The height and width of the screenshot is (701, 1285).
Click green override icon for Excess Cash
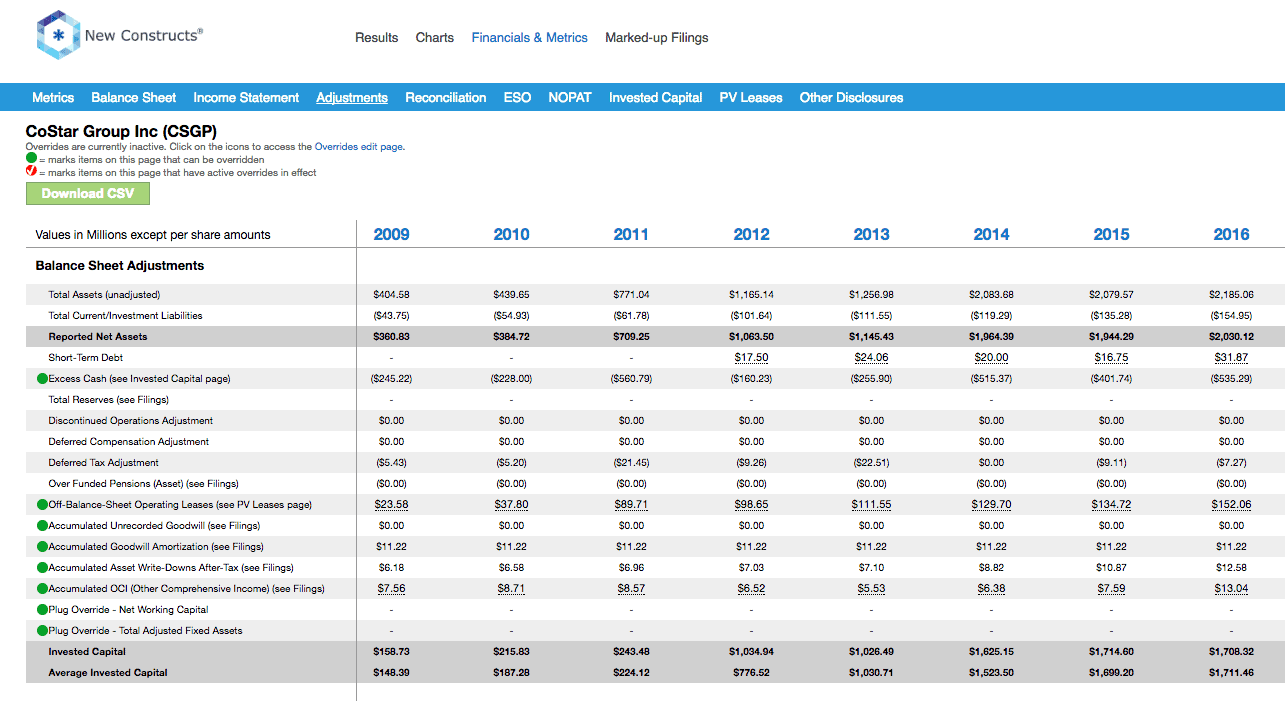(42, 379)
